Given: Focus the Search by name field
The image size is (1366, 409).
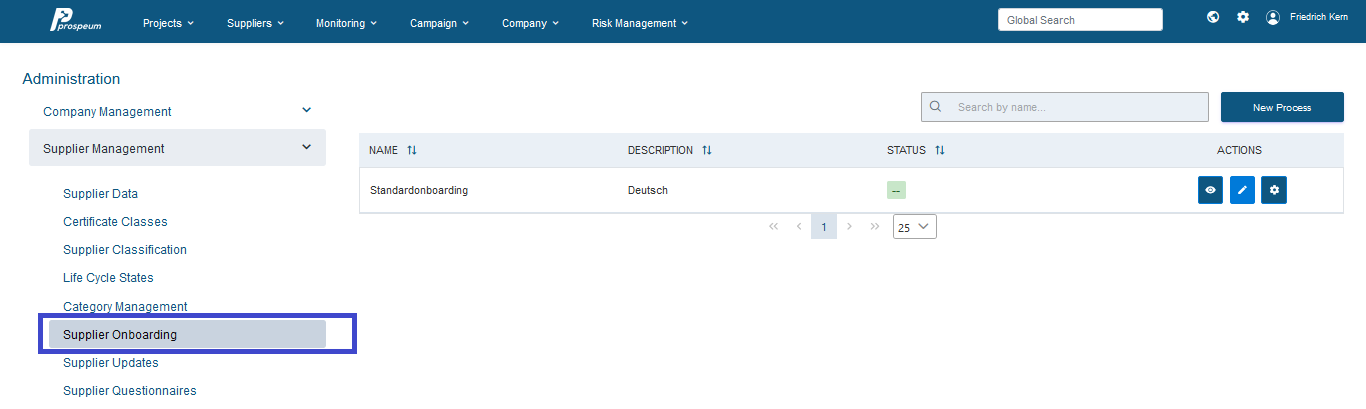Looking at the screenshot, I should [1065, 107].
